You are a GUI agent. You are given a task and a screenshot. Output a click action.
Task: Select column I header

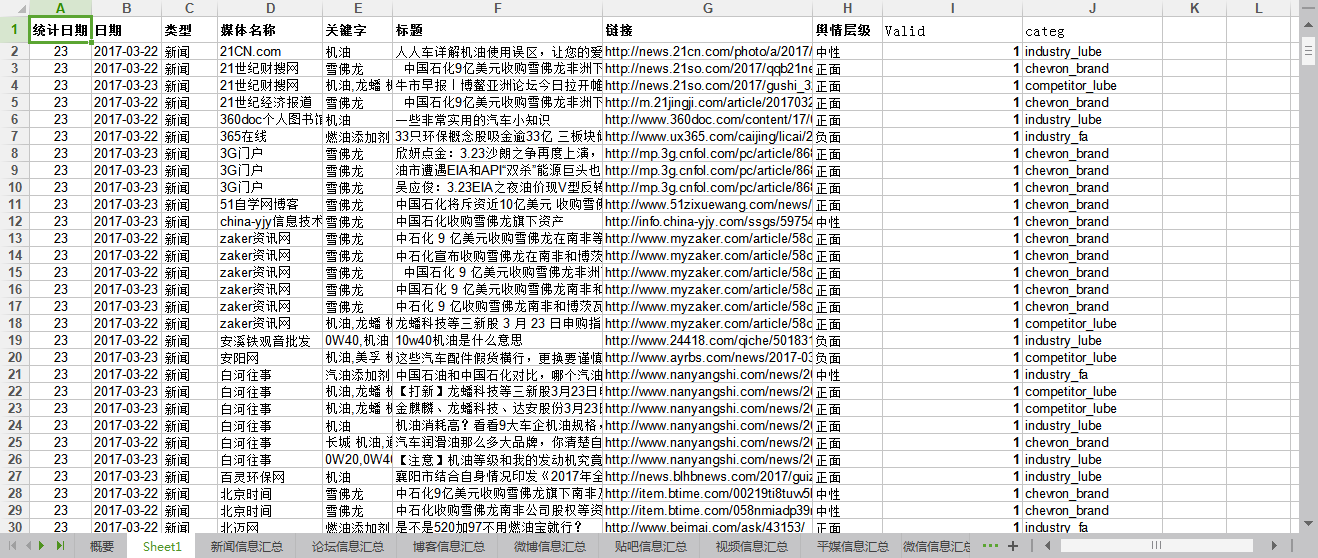click(x=952, y=8)
